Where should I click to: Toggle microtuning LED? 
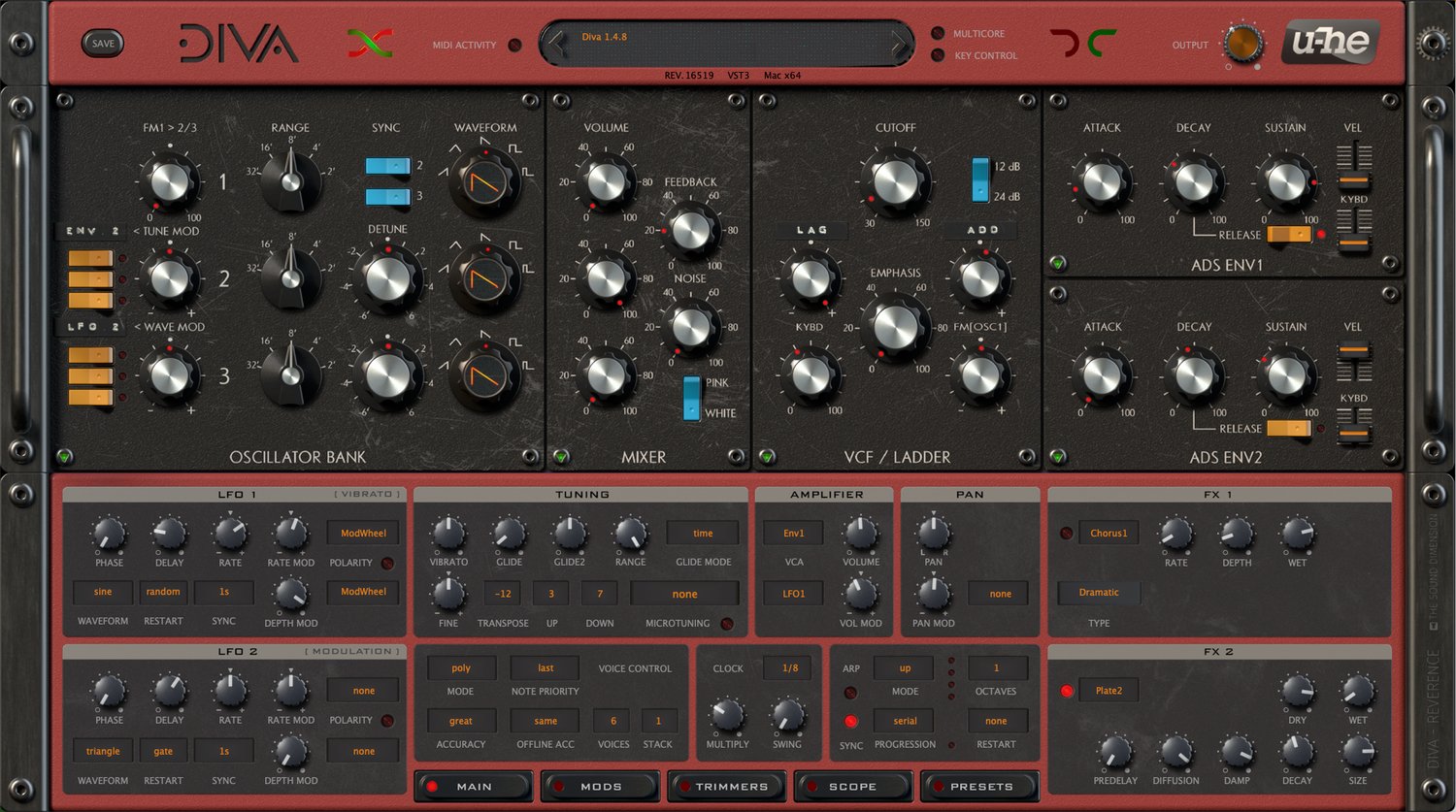[x=727, y=624]
